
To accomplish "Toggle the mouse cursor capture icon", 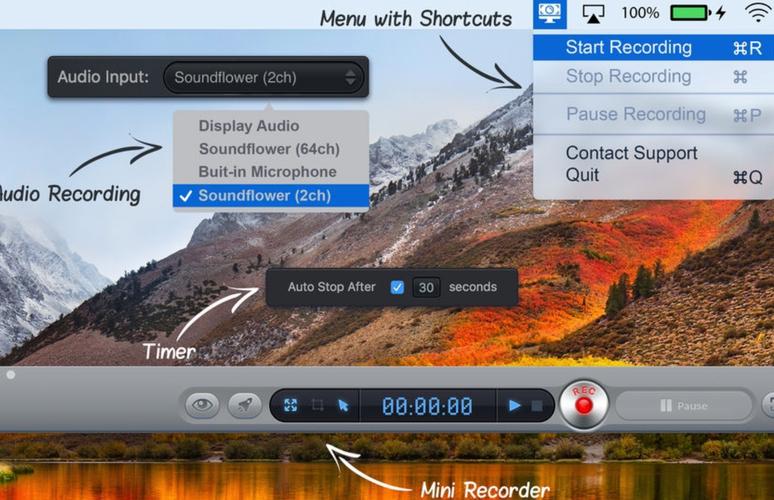I will click(344, 406).
